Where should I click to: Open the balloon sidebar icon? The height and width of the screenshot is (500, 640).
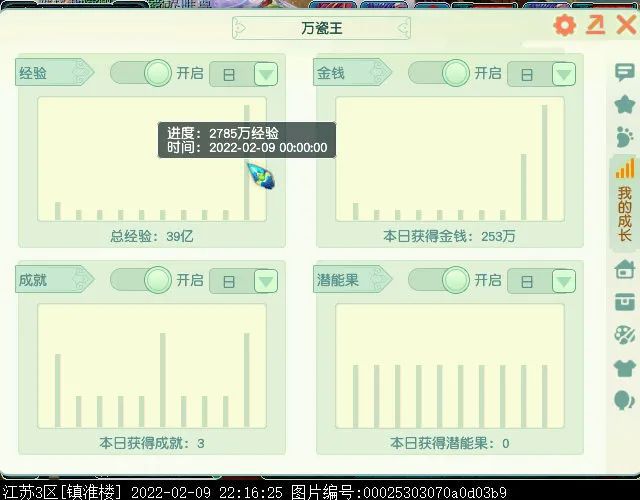point(624,400)
